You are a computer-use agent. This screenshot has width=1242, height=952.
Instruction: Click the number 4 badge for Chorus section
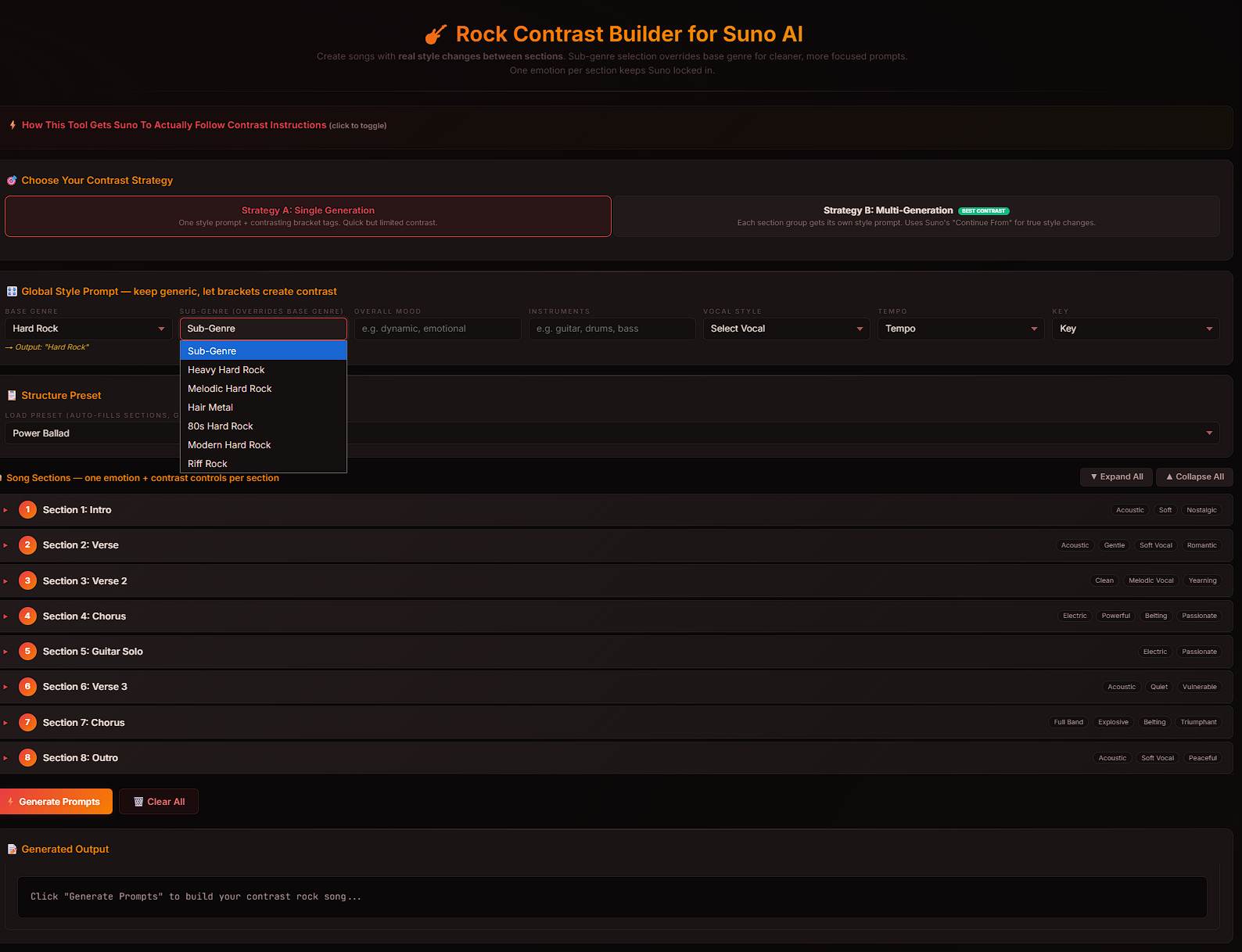tap(27, 616)
